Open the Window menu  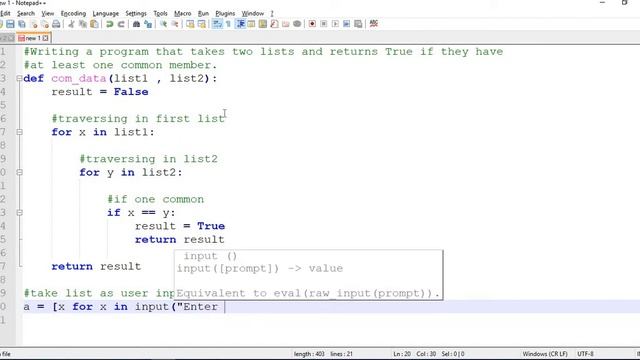253,13
